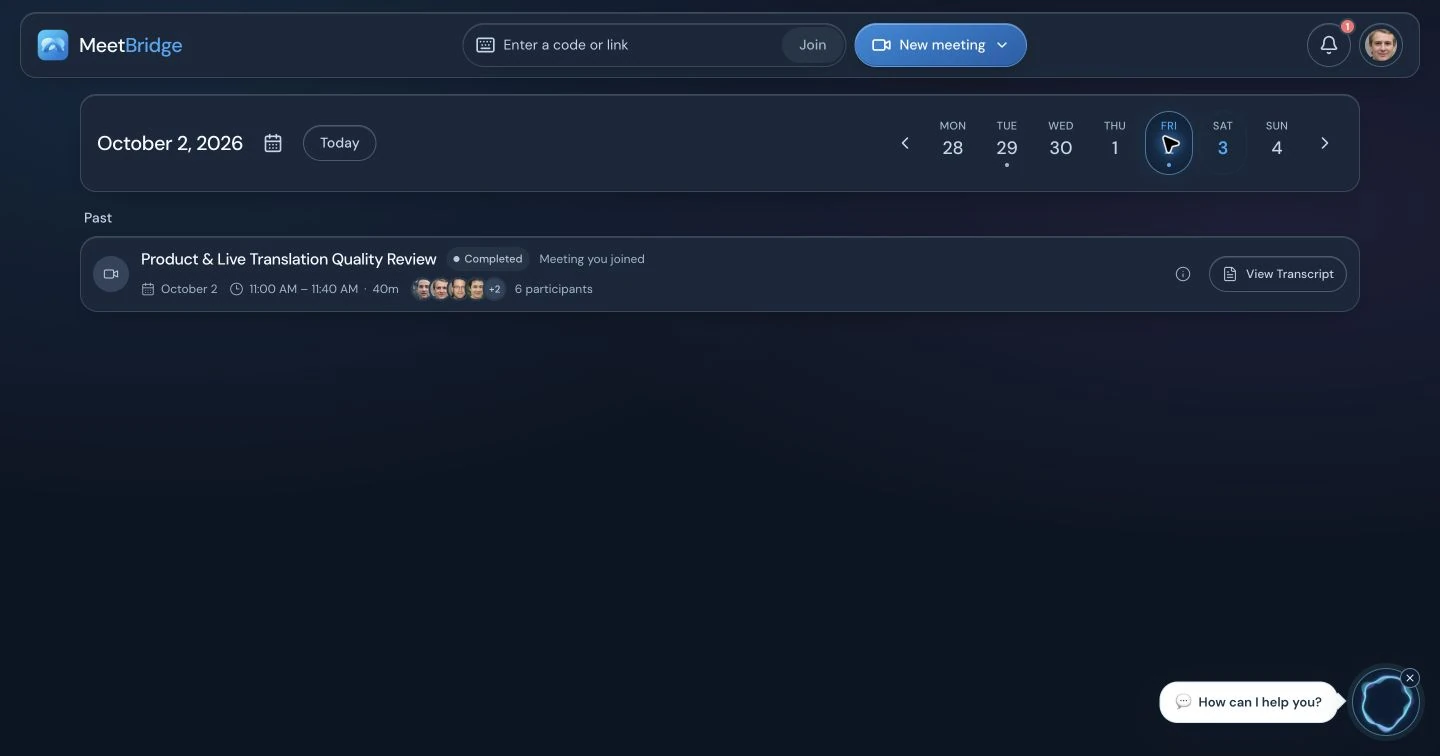
Task: Open meeting info icon
Action: coord(1183,274)
